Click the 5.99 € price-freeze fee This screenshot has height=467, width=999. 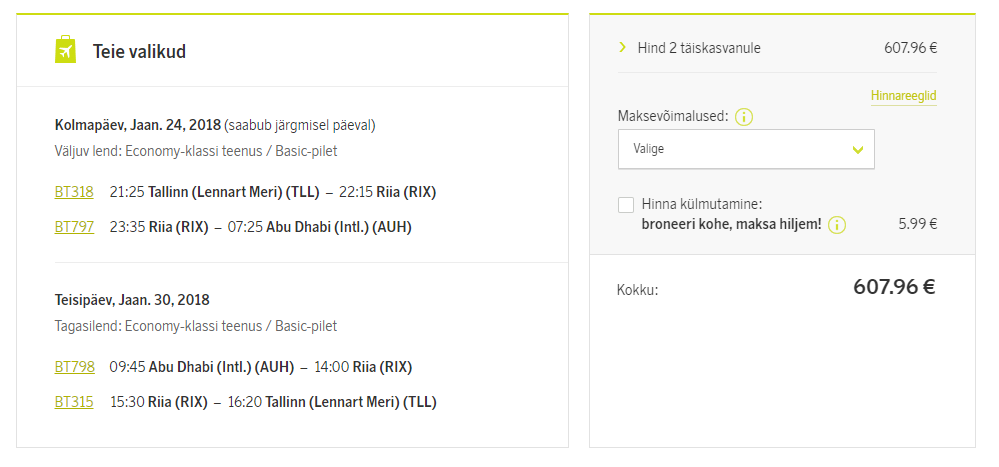pyautogui.click(x=917, y=224)
